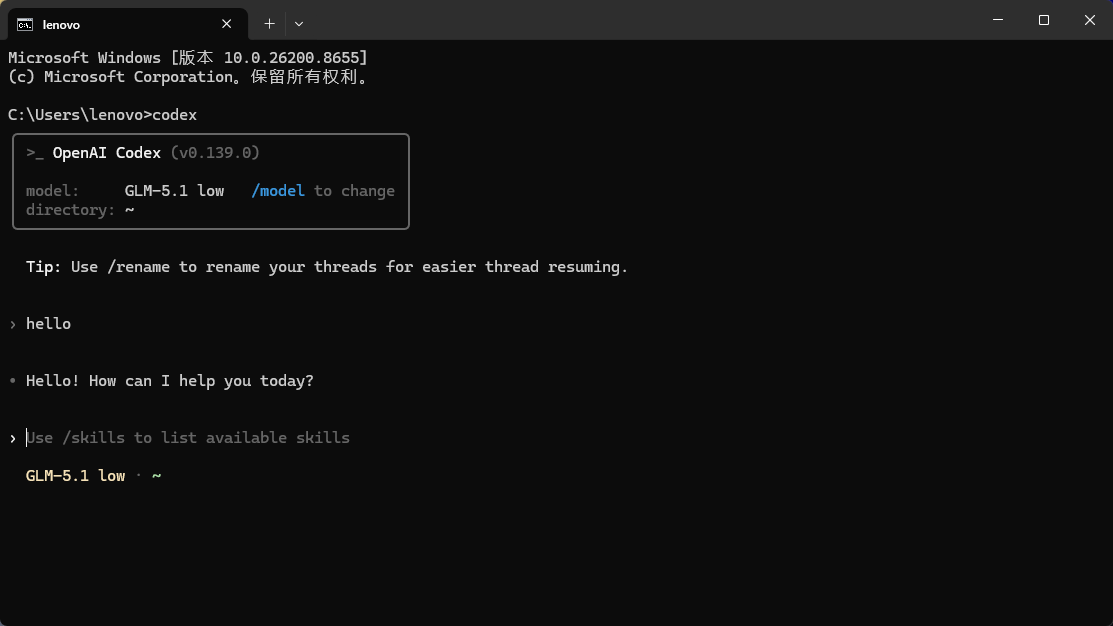Image resolution: width=1113 pixels, height=626 pixels.
Task: Maximize the terminal window
Action: point(1043,20)
